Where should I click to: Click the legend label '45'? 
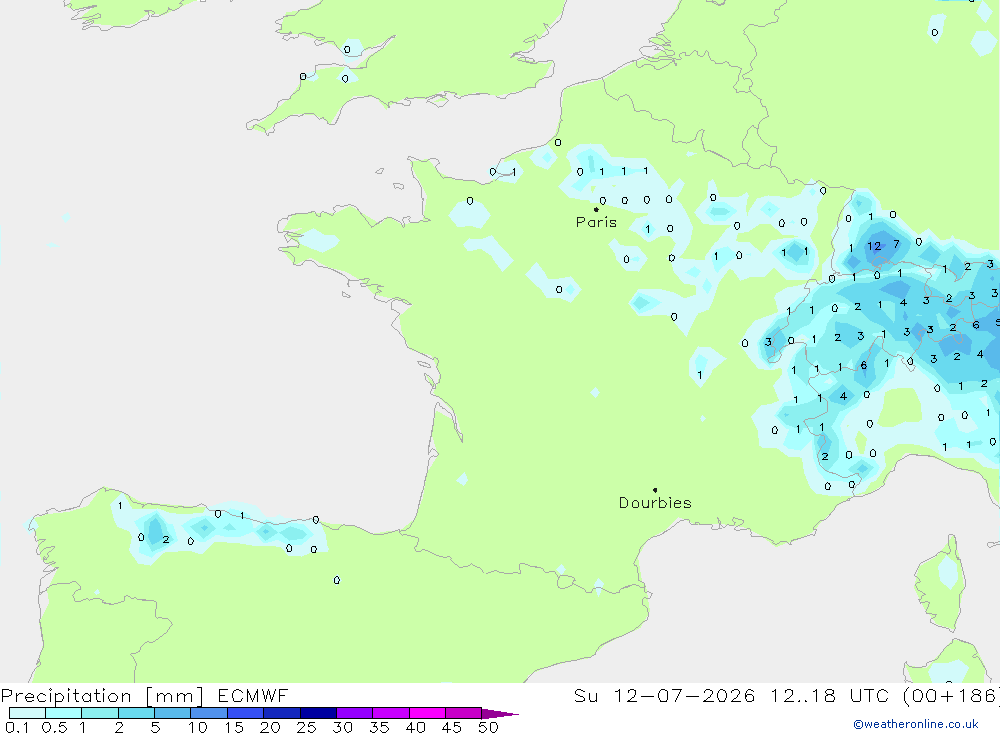click(452, 727)
